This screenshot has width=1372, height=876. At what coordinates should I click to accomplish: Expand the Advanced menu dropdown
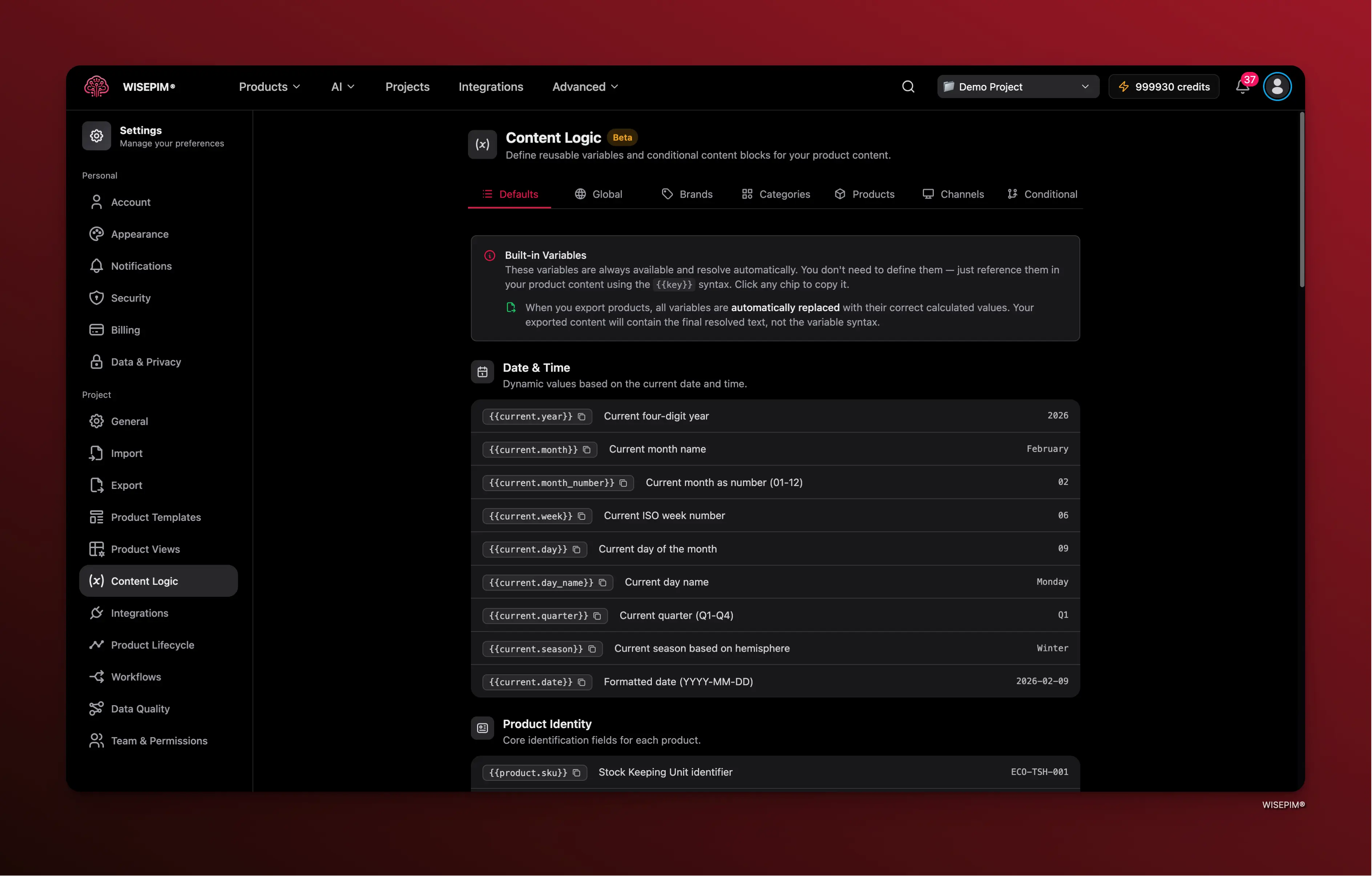coord(585,87)
